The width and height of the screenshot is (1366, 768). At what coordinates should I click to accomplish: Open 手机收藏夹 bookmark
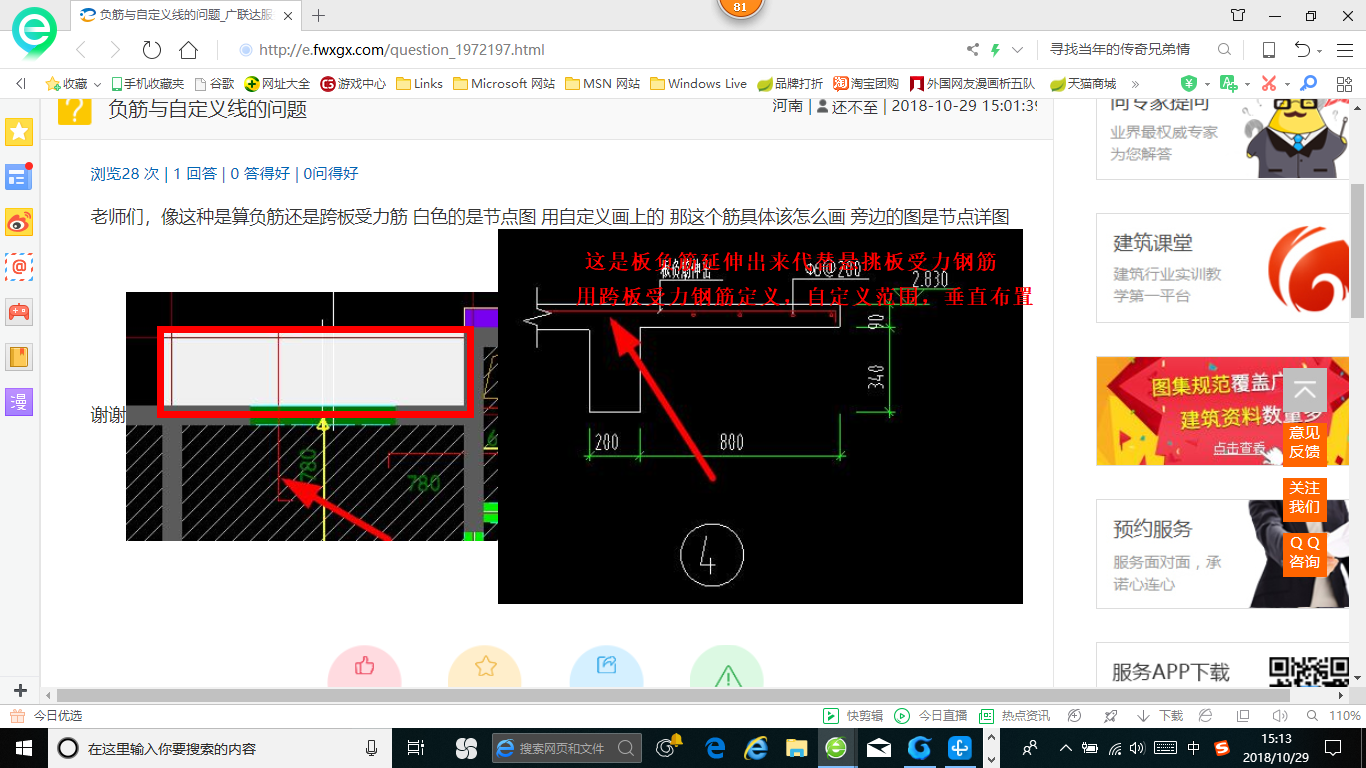tap(147, 84)
